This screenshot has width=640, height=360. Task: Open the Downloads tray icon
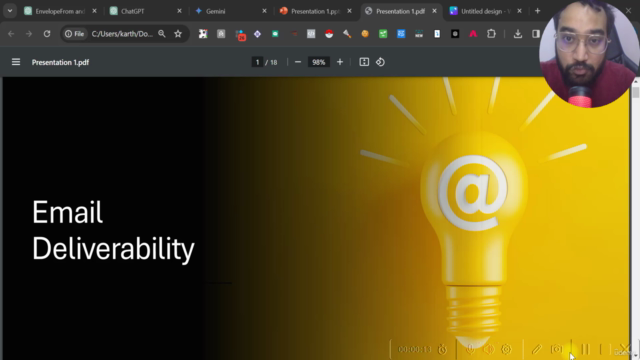518,34
